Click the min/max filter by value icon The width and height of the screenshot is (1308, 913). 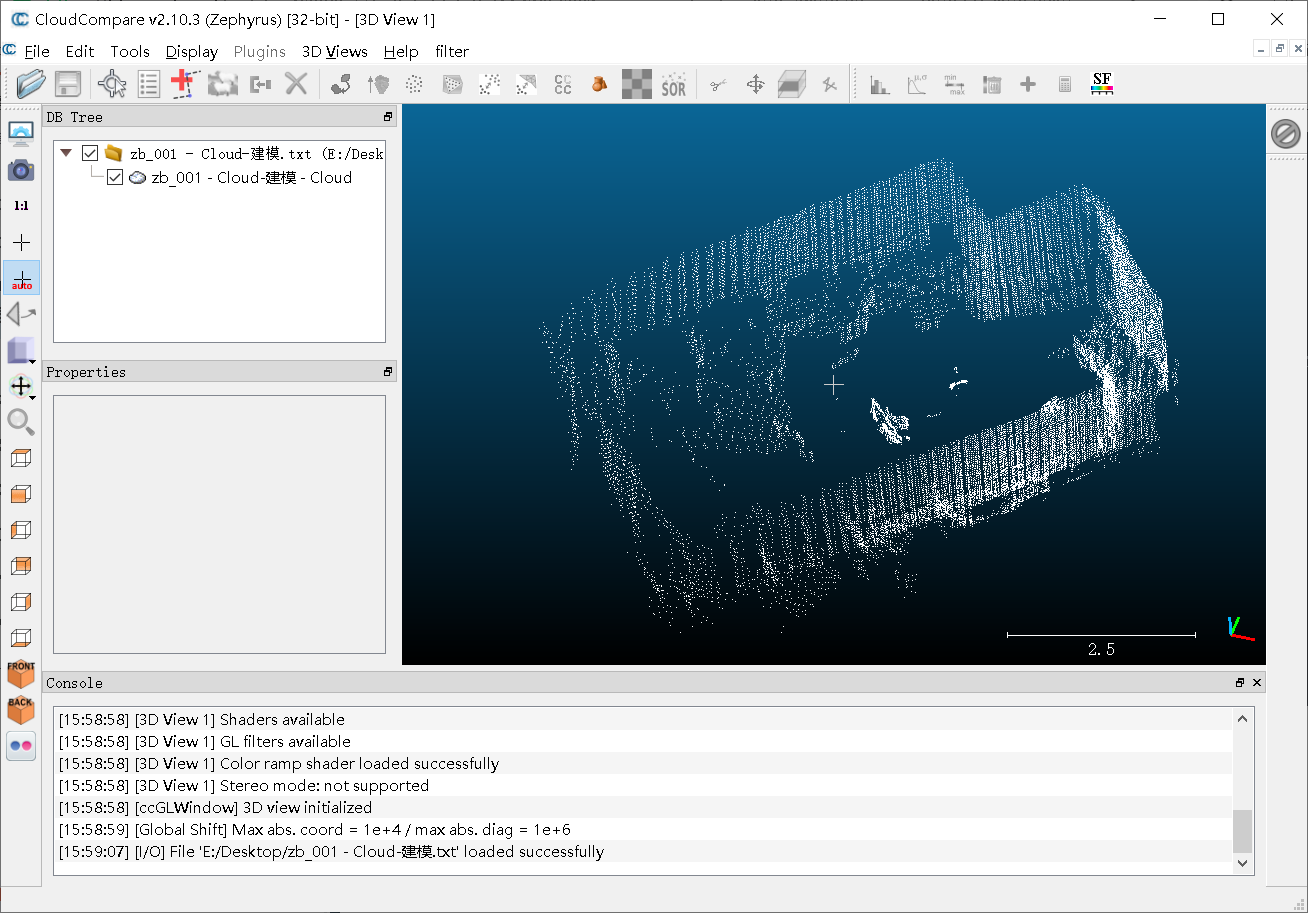954,85
